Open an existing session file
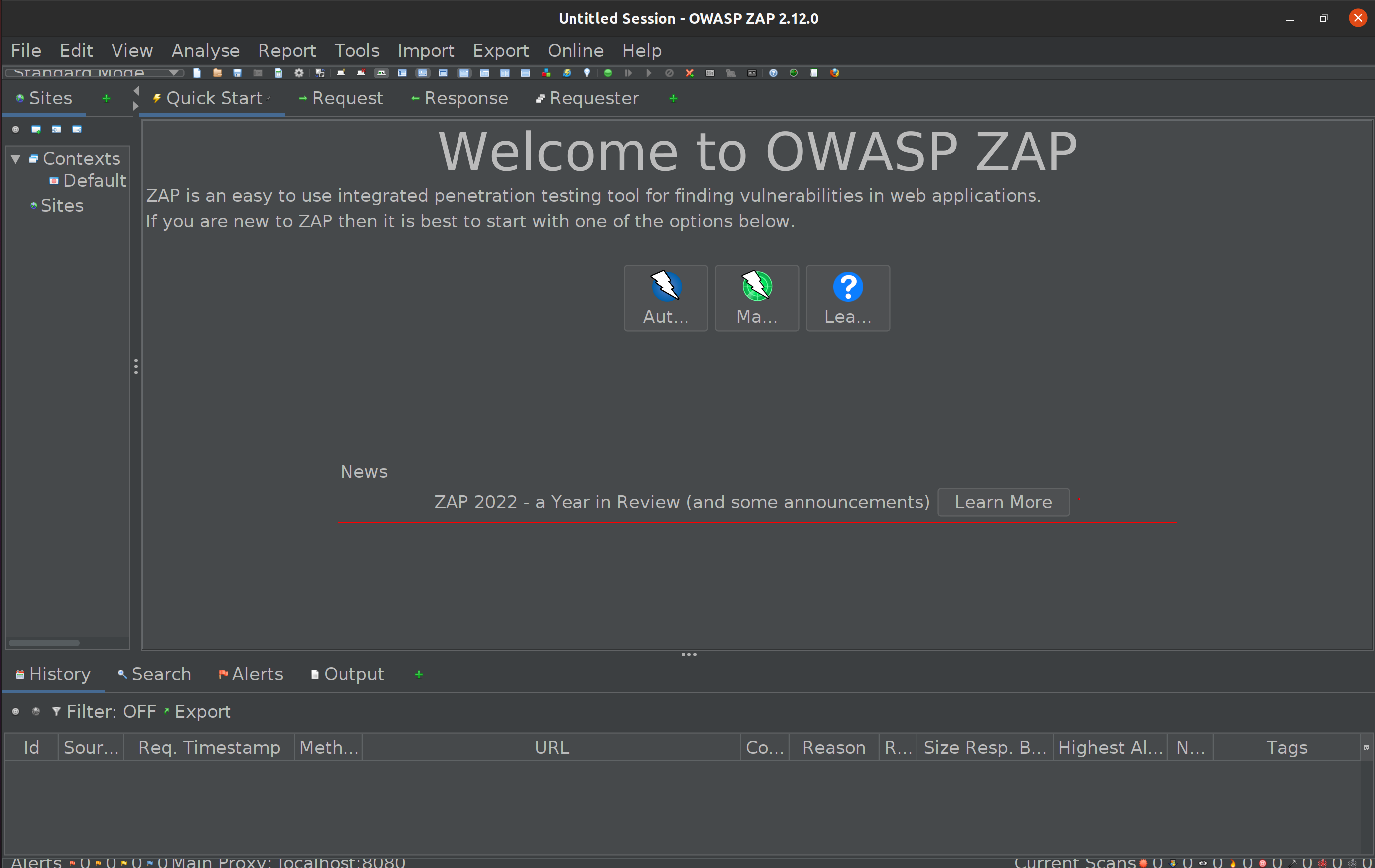The width and height of the screenshot is (1375, 868). (217, 73)
